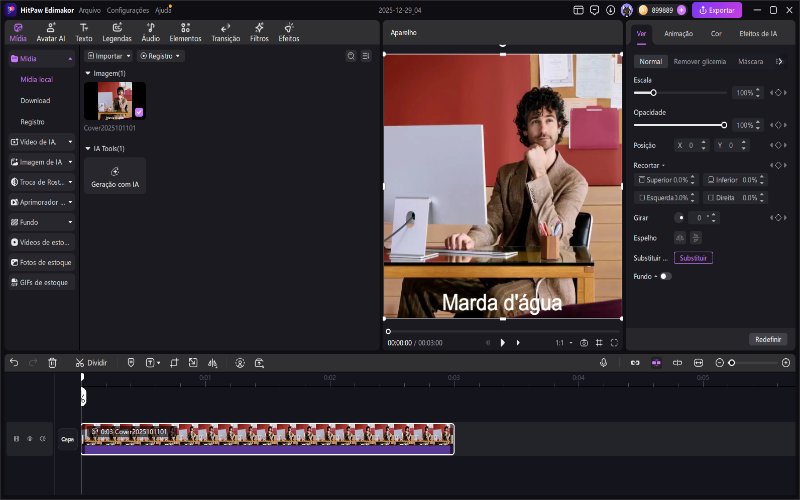Click the list view sort icon in media panel
This screenshot has width=800, height=500.
tap(366, 56)
